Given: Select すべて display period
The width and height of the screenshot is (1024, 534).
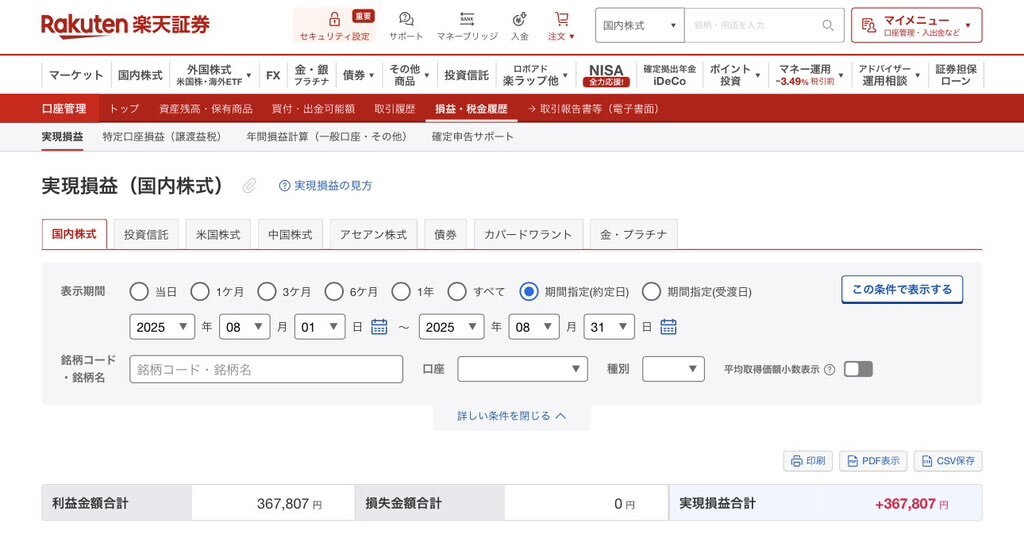Looking at the screenshot, I should coord(457,292).
